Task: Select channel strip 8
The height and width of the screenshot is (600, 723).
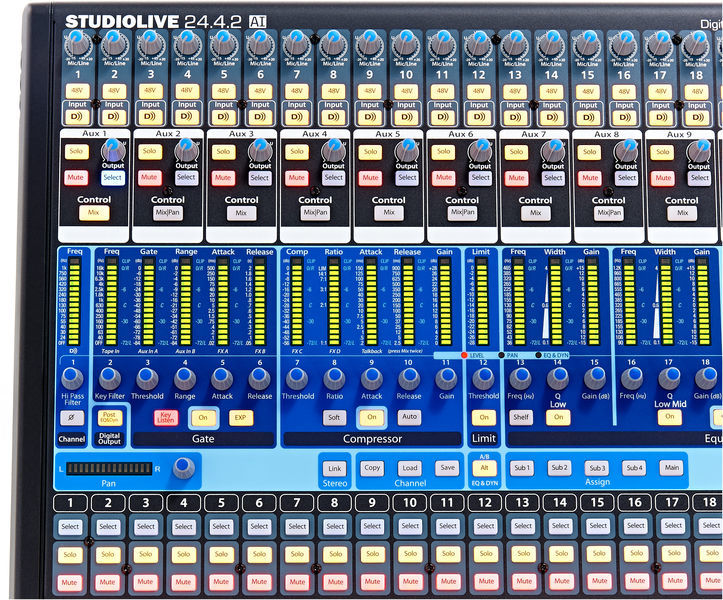Action: pyautogui.click(x=335, y=526)
